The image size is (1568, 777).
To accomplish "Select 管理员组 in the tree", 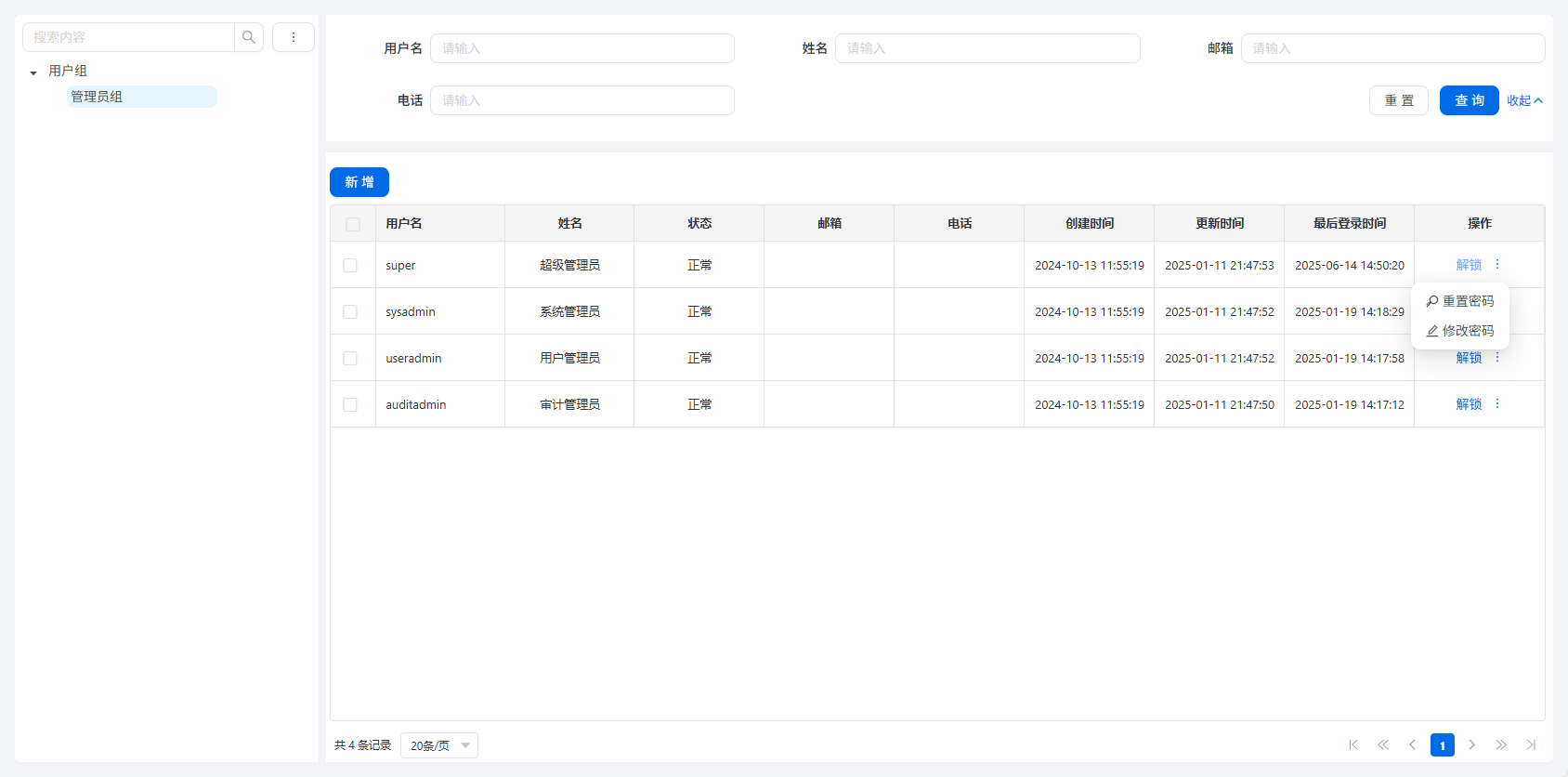I will click(x=98, y=97).
